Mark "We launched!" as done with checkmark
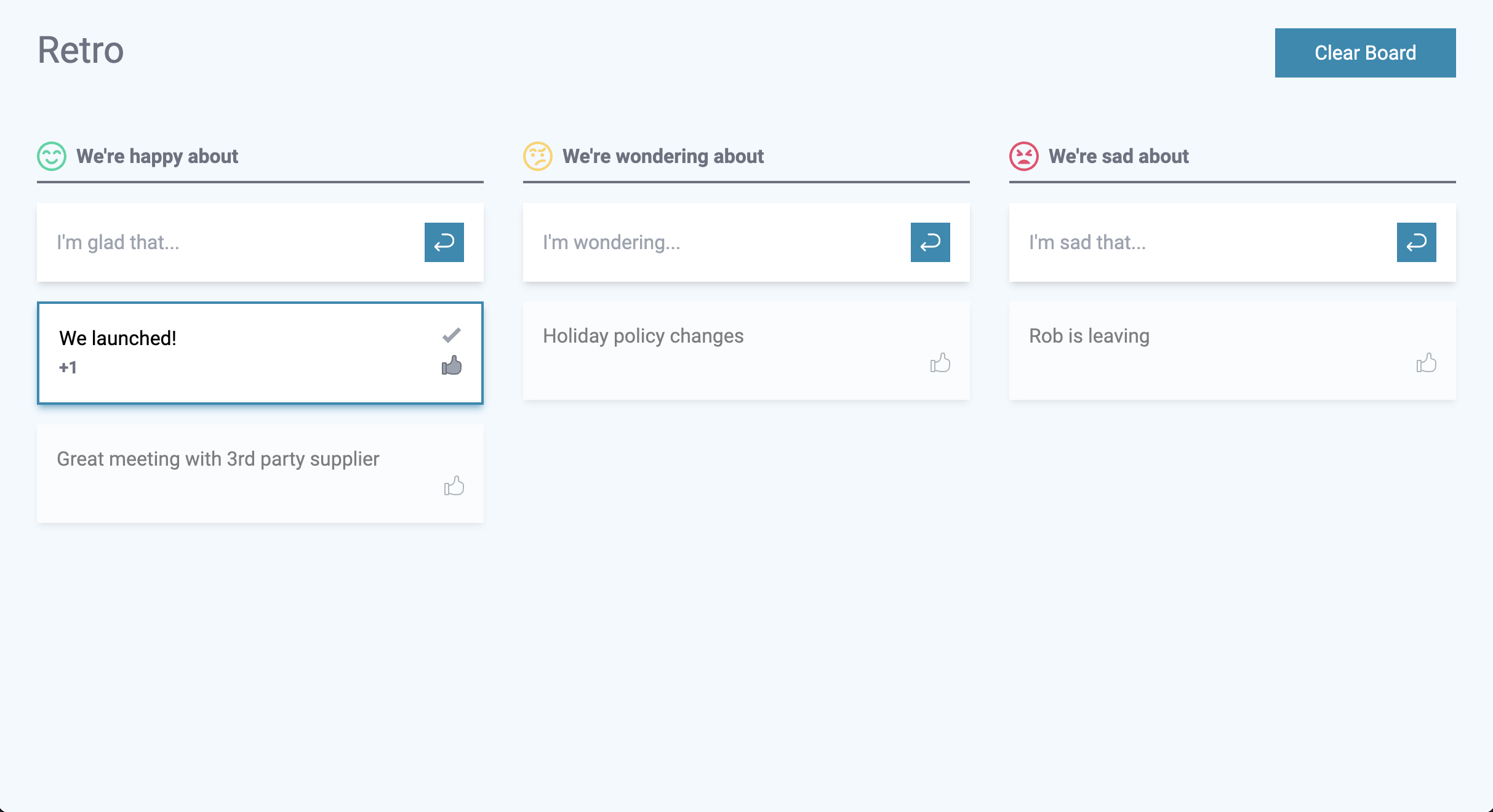This screenshot has height=812, width=1493. click(x=452, y=335)
